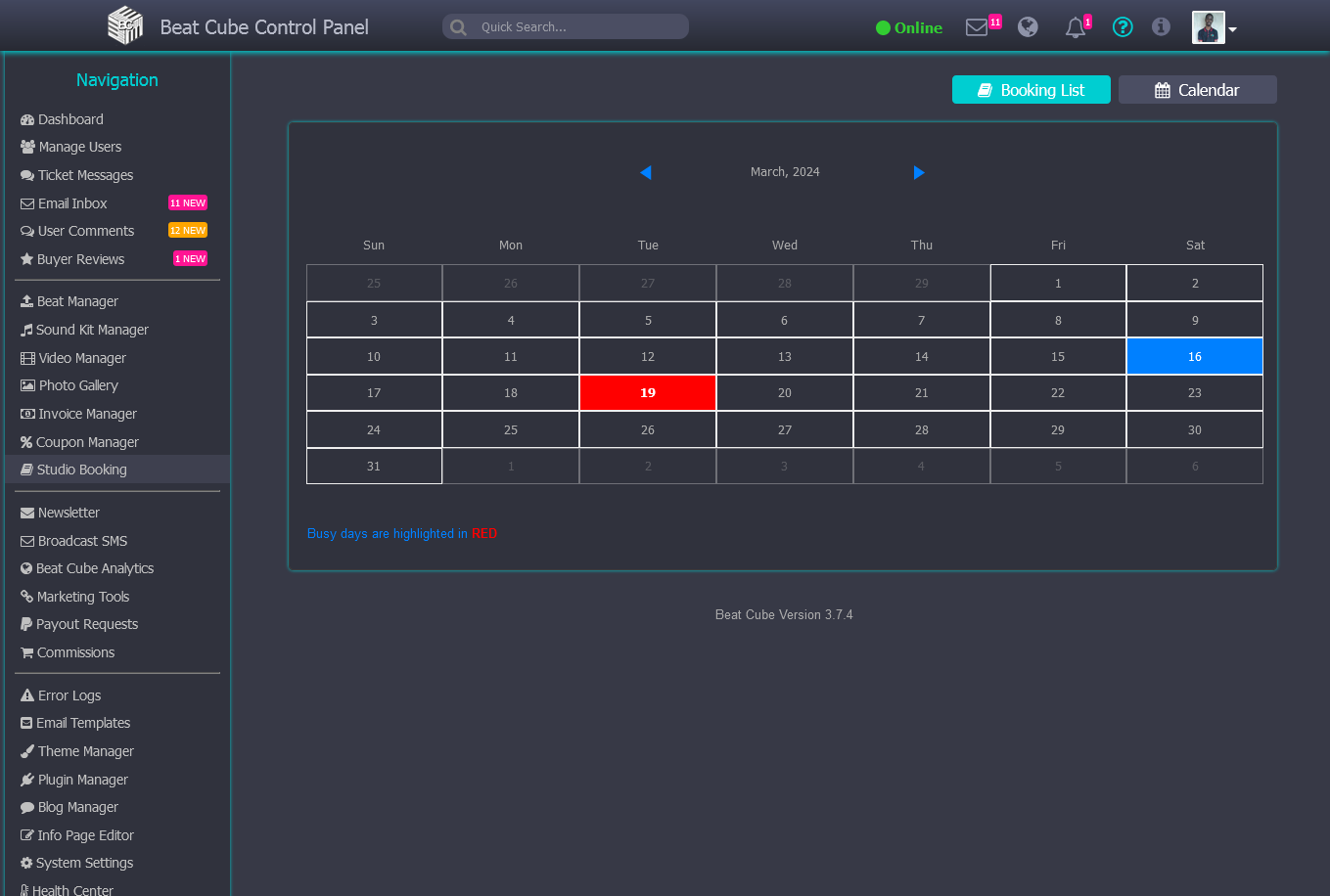Image resolution: width=1330 pixels, height=896 pixels.
Task: Click the Error Logs warning icon
Action: [x=27, y=695]
